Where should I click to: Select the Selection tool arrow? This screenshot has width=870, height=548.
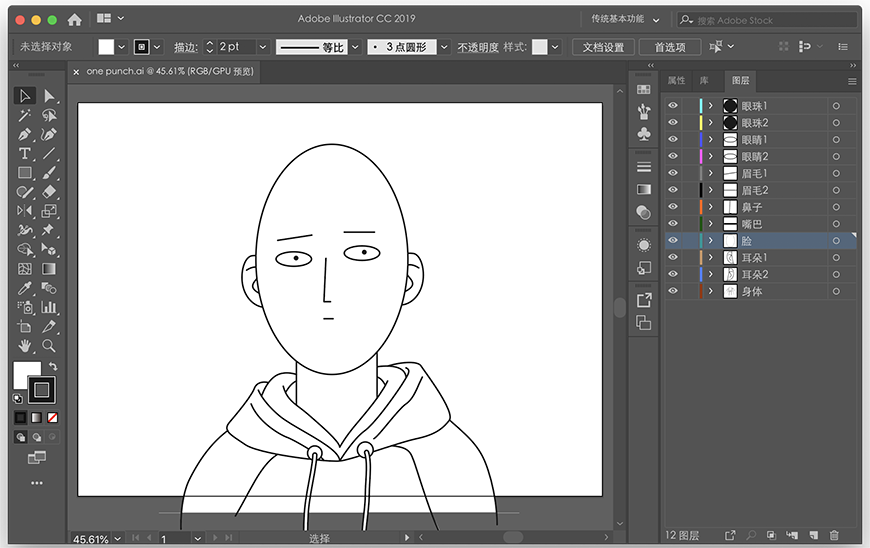24,96
